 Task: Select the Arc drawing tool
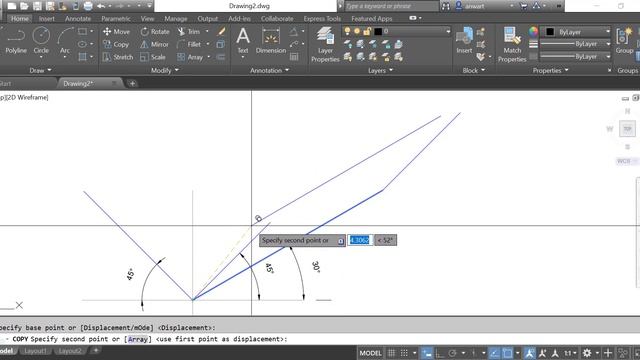(x=64, y=41)
